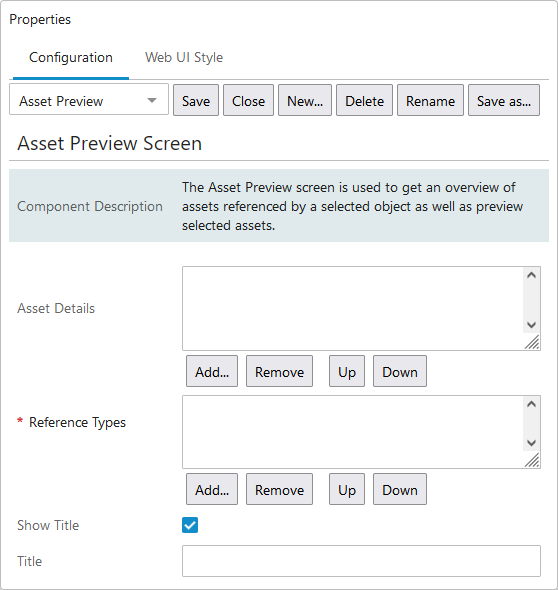Move Asset Details item Up
Screen dimensions: 558x590
[347, 371]
